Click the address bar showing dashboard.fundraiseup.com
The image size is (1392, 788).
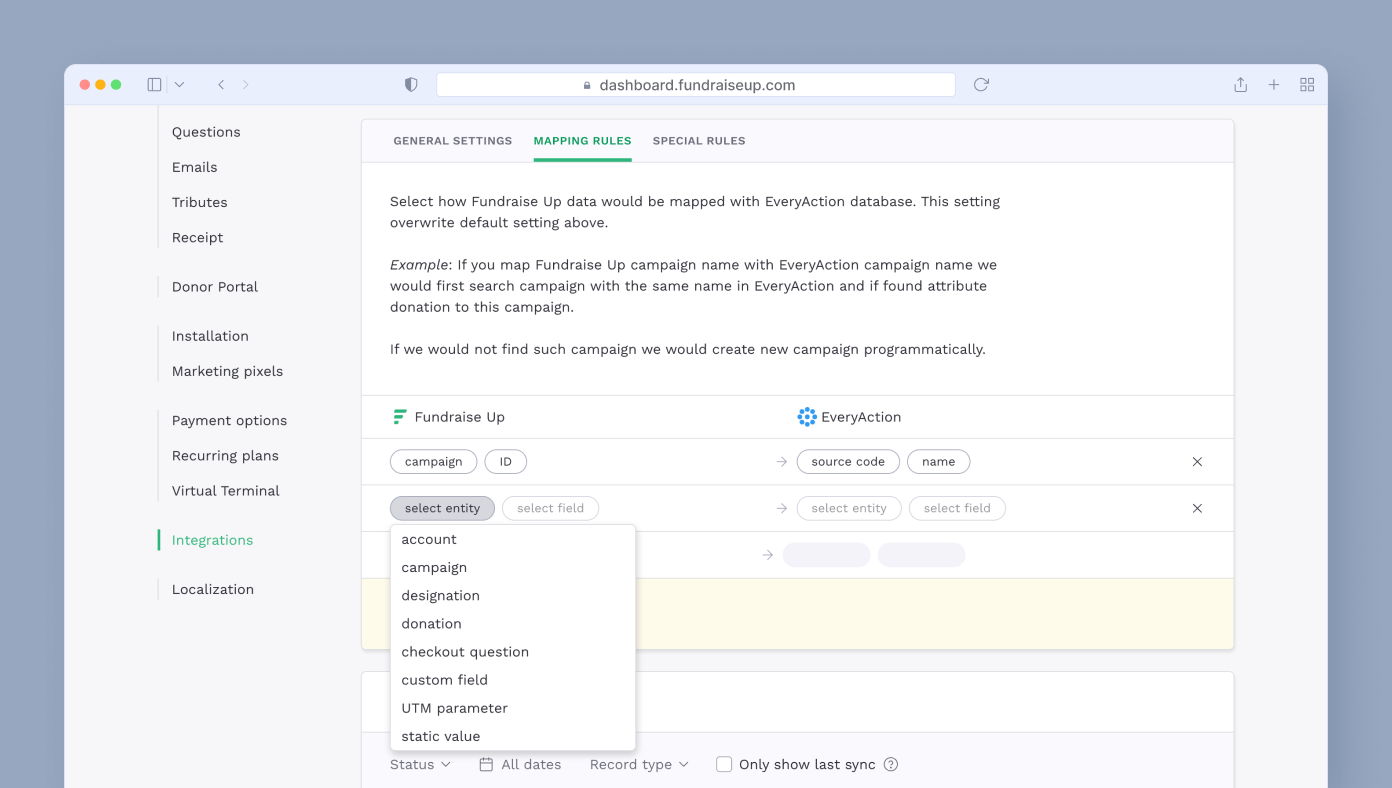696,85
